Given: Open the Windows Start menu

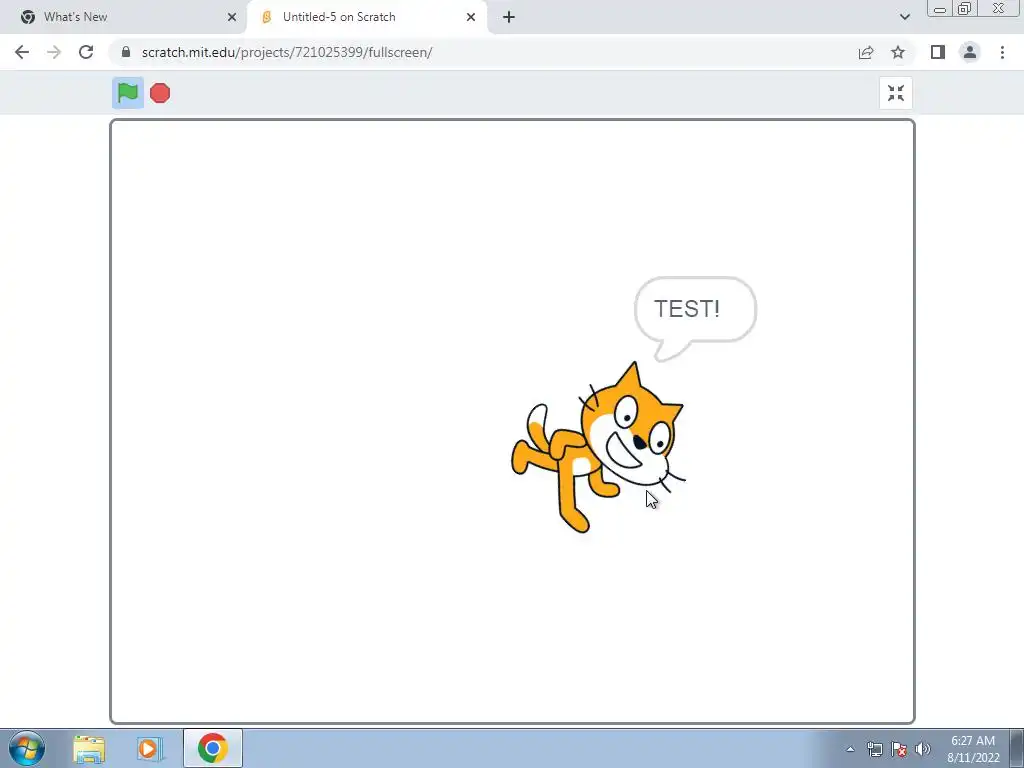Looking at the screenshot, I should click(x=27, y=748).
